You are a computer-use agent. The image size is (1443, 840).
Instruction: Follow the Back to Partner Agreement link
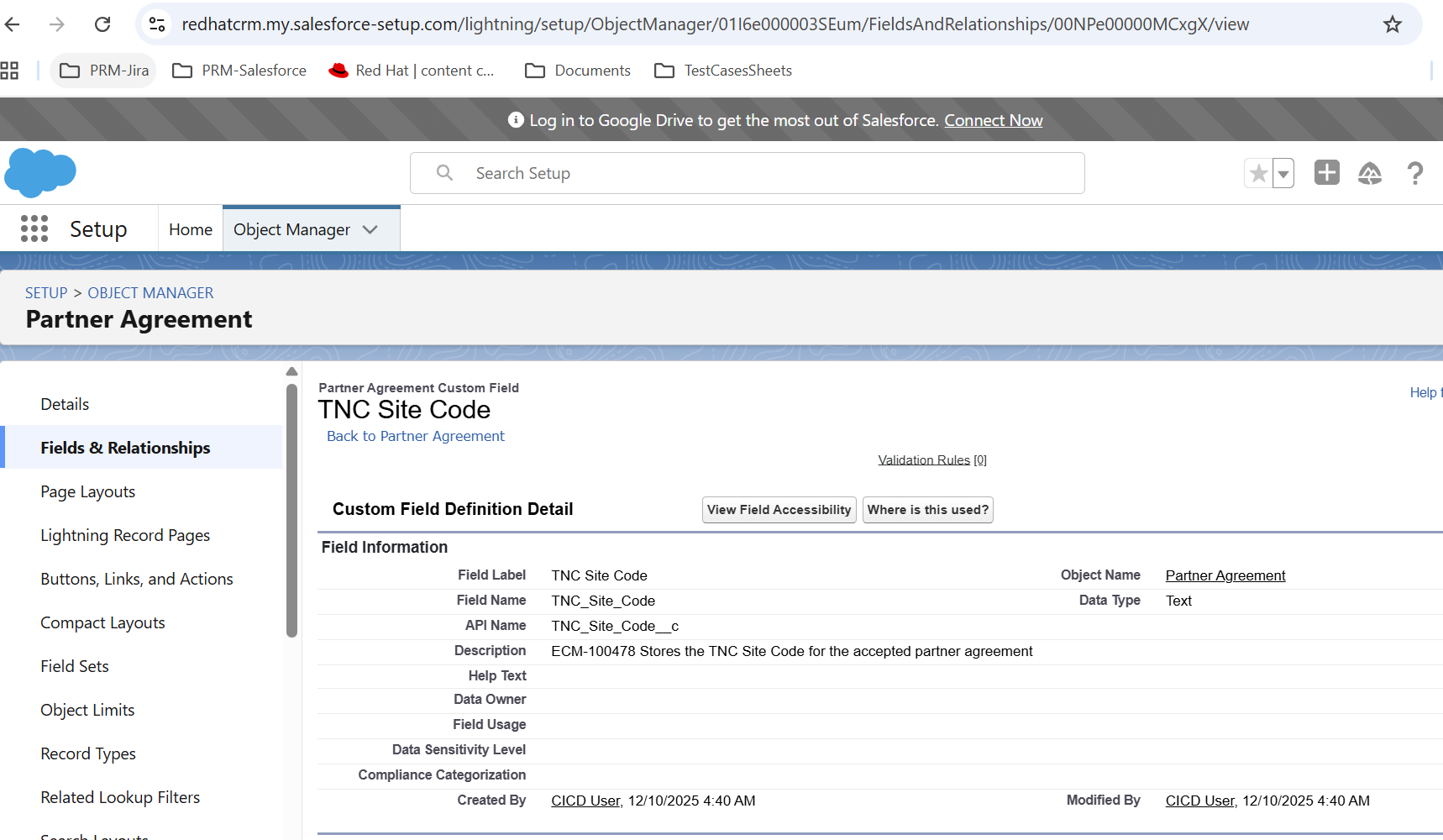[x=416, y=436]
